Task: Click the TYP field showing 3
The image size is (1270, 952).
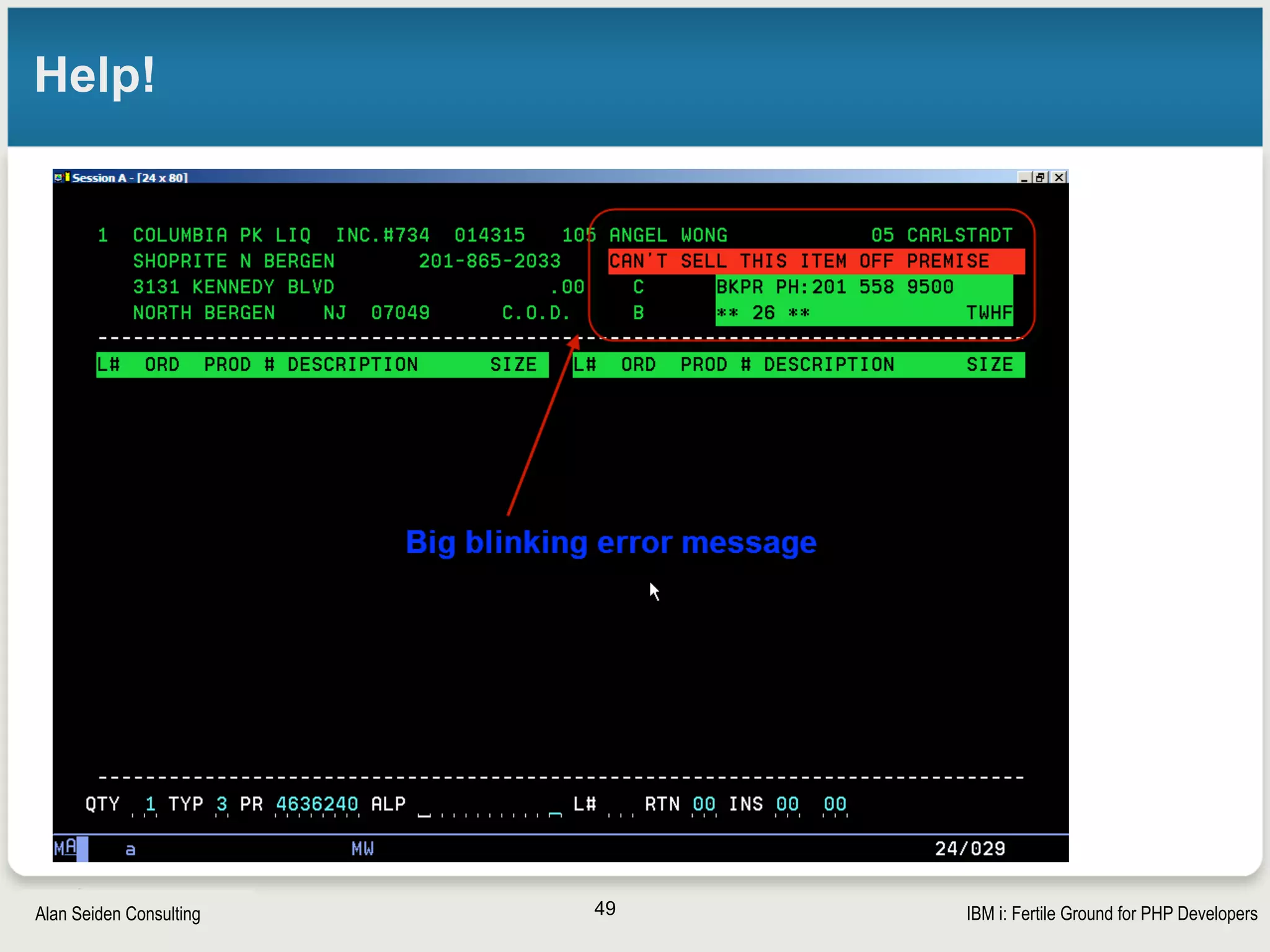Action: (222, 804)
